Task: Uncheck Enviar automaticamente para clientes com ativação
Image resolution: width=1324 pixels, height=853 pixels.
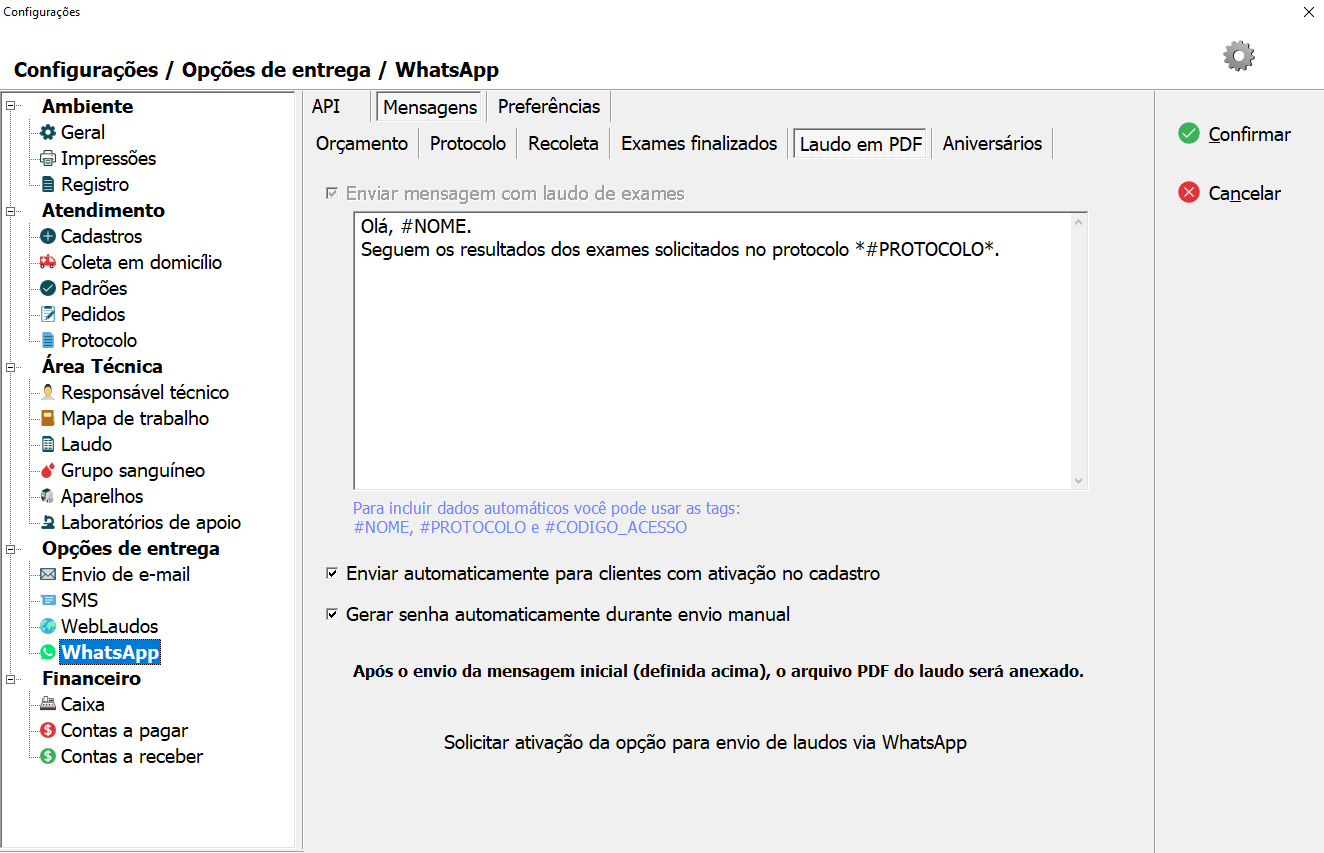Action: point(332,574)
